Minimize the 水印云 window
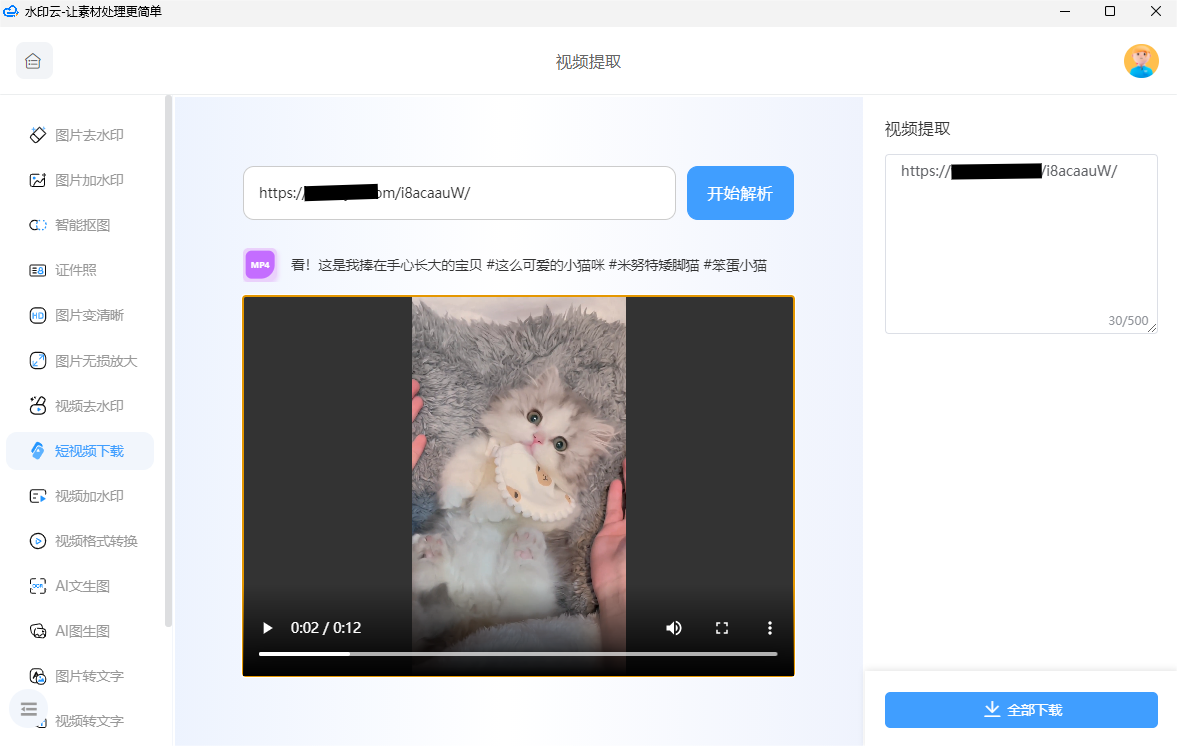Viewport: 1177px width, 746px height. pos(1064,11)
